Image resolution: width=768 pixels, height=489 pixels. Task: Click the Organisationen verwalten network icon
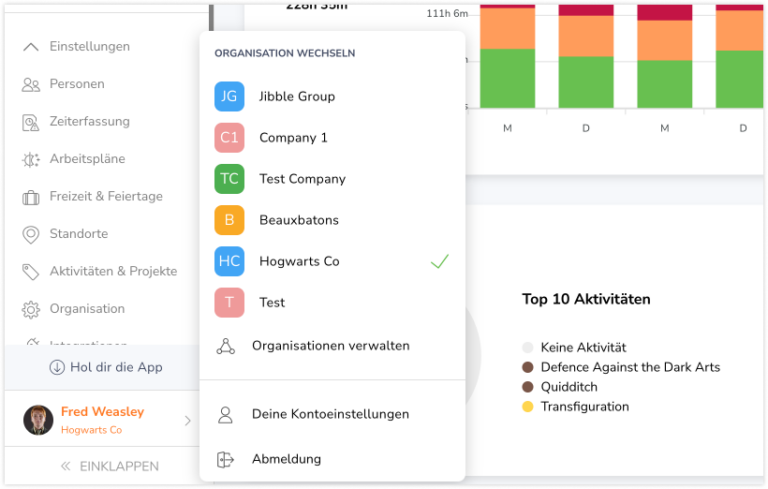(x=226, y=346)
